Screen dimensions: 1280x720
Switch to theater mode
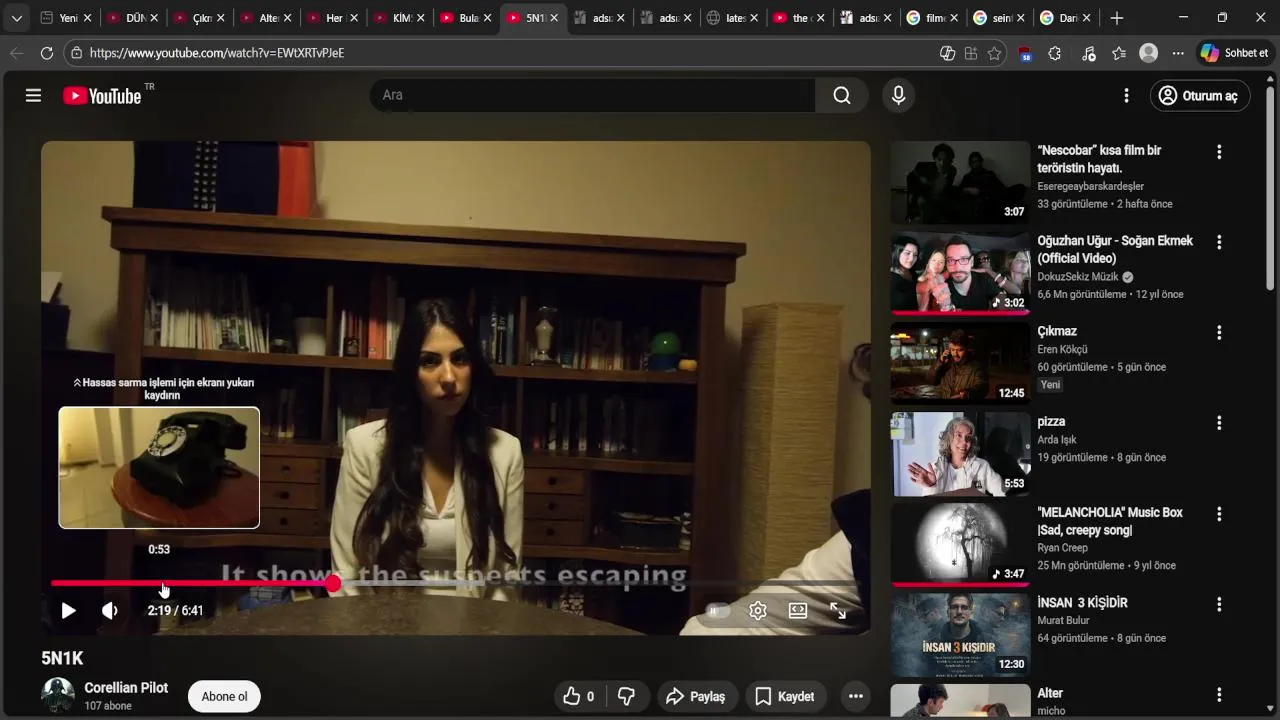click(798, 610)
